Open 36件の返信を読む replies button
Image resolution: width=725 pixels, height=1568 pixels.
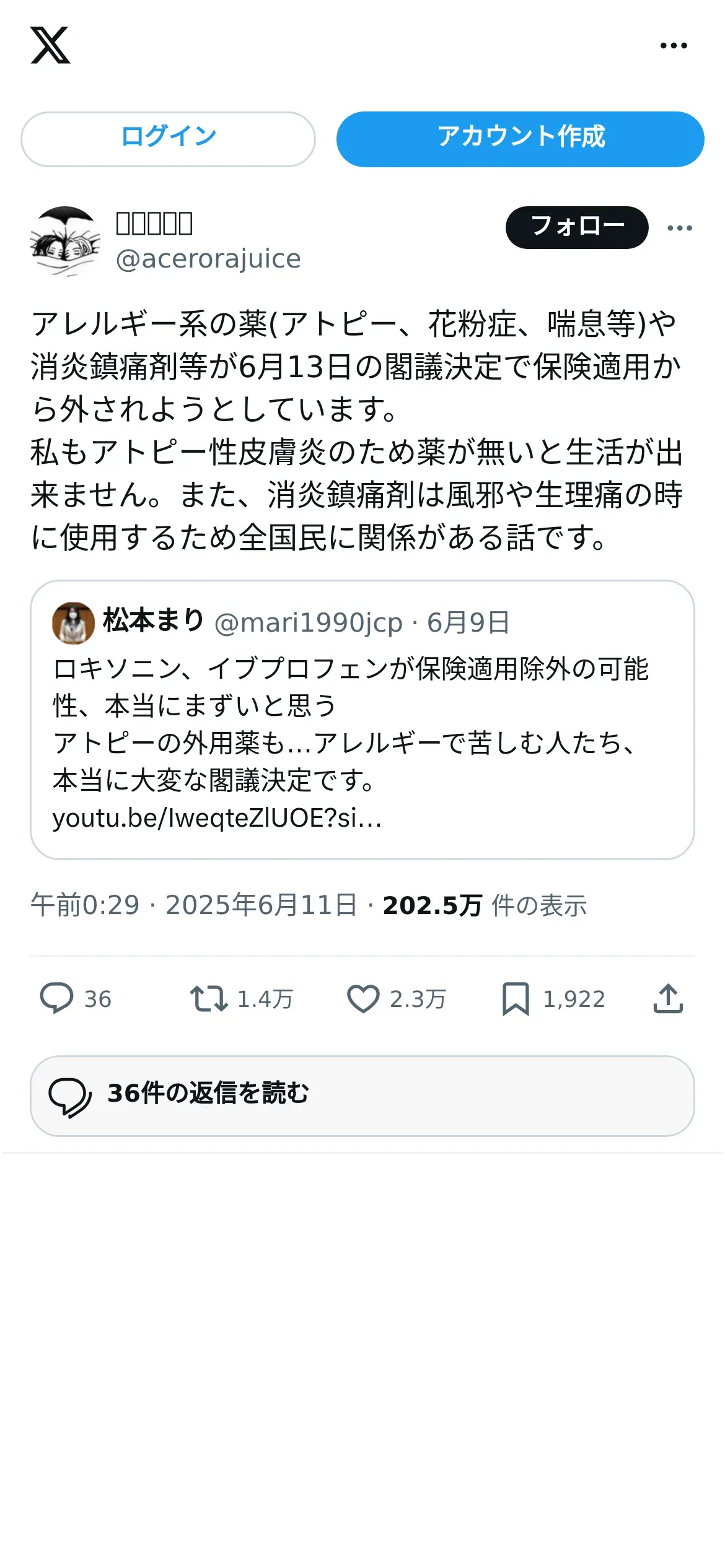click(x=362, y=1095)
